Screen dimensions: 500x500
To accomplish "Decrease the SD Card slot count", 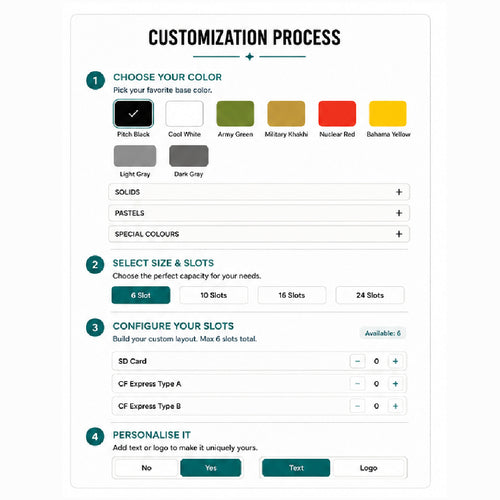I will [357, 361].
